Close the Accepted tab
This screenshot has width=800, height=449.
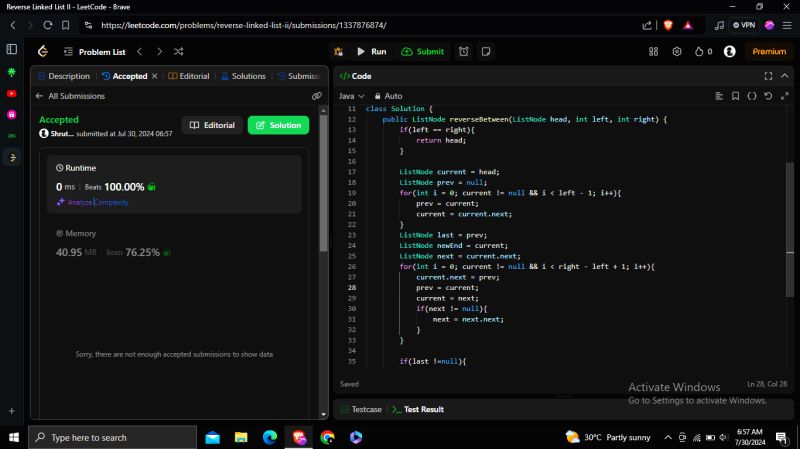coord(155,76)
